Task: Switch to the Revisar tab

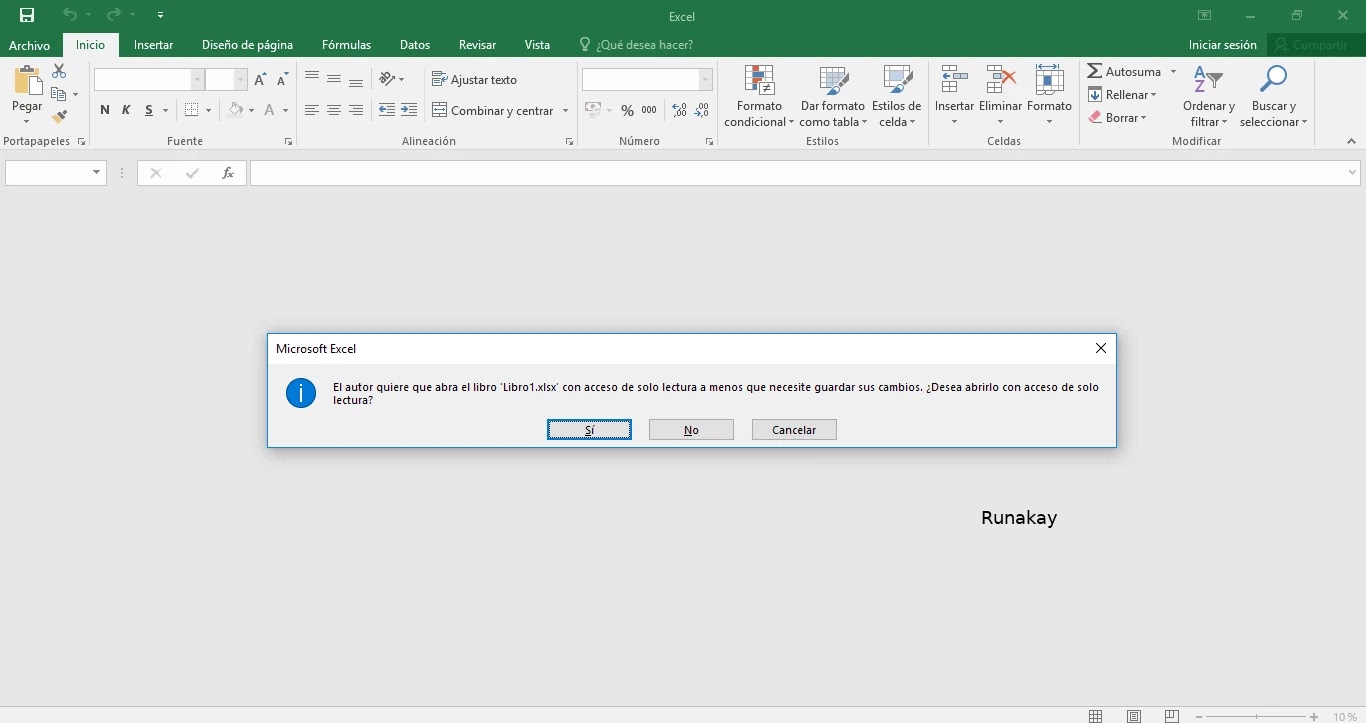Action: (477, 45)
